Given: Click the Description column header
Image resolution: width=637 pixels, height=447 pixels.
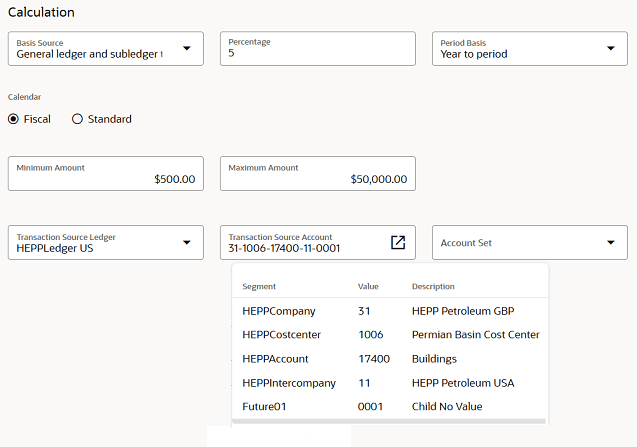Looking at the screenshot, I should click(x=433, y=286).
